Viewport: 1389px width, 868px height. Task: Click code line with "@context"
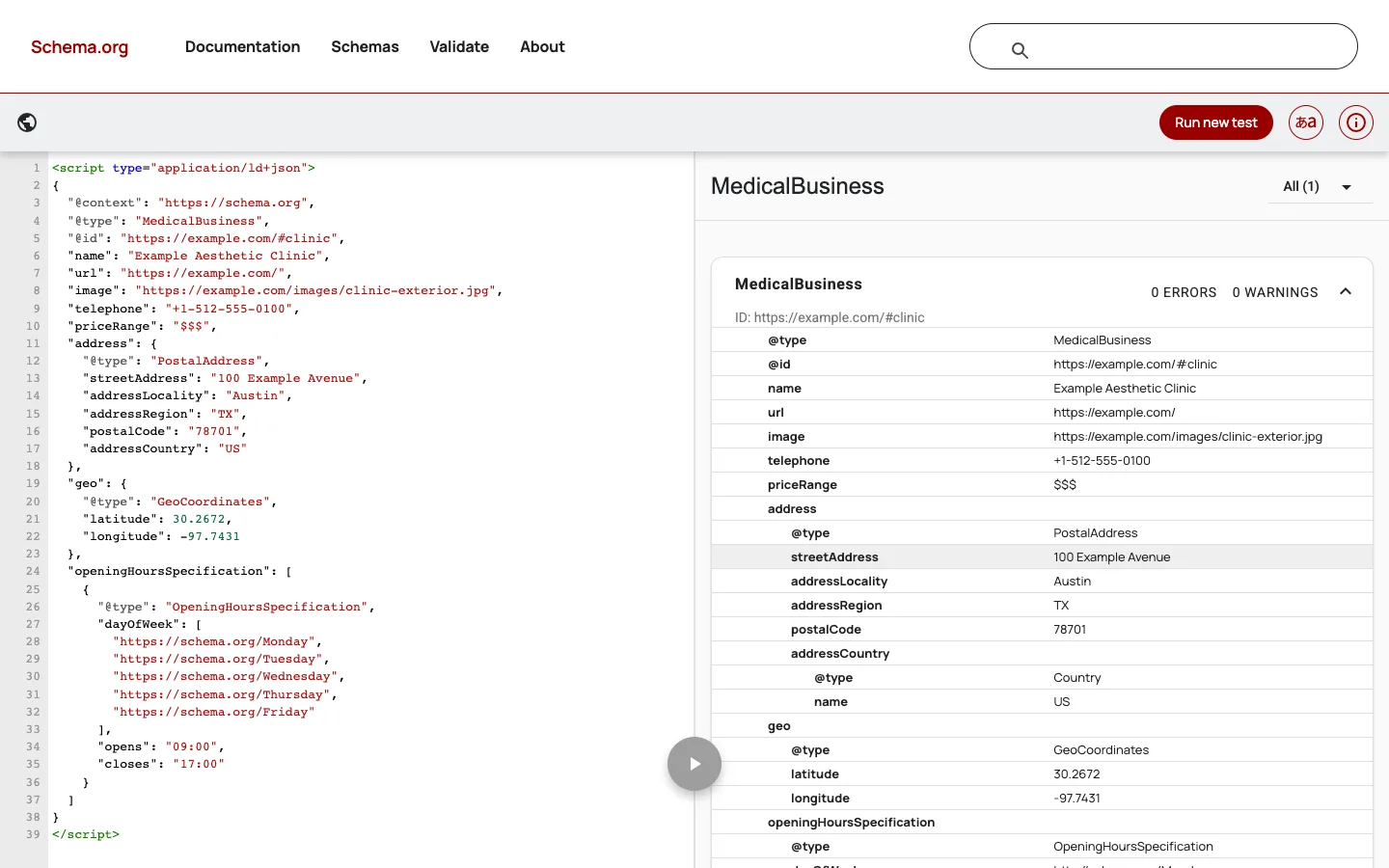point(191,203)
